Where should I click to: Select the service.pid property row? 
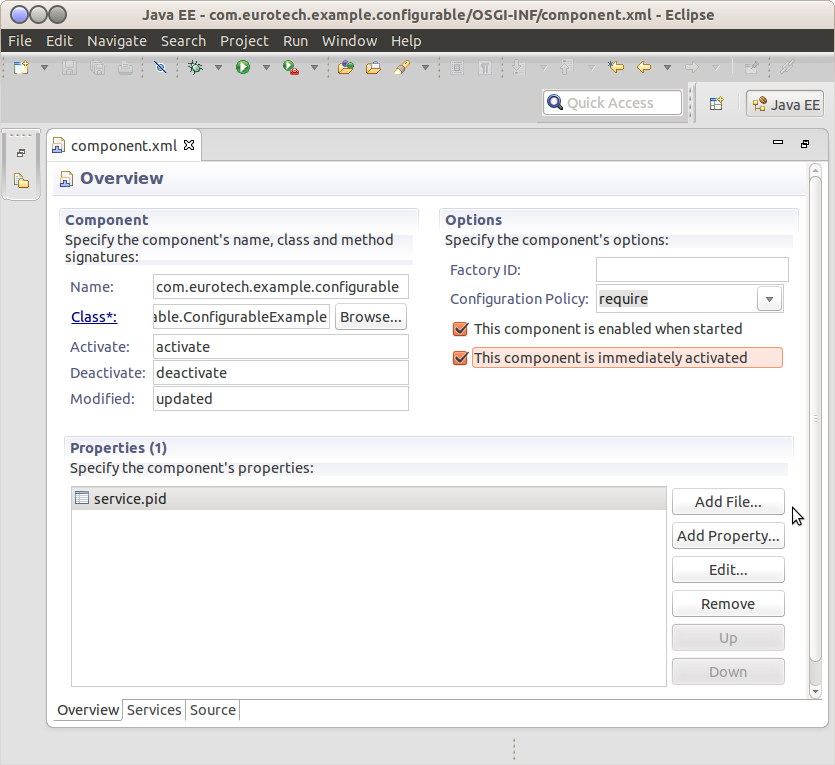(369, 499)
